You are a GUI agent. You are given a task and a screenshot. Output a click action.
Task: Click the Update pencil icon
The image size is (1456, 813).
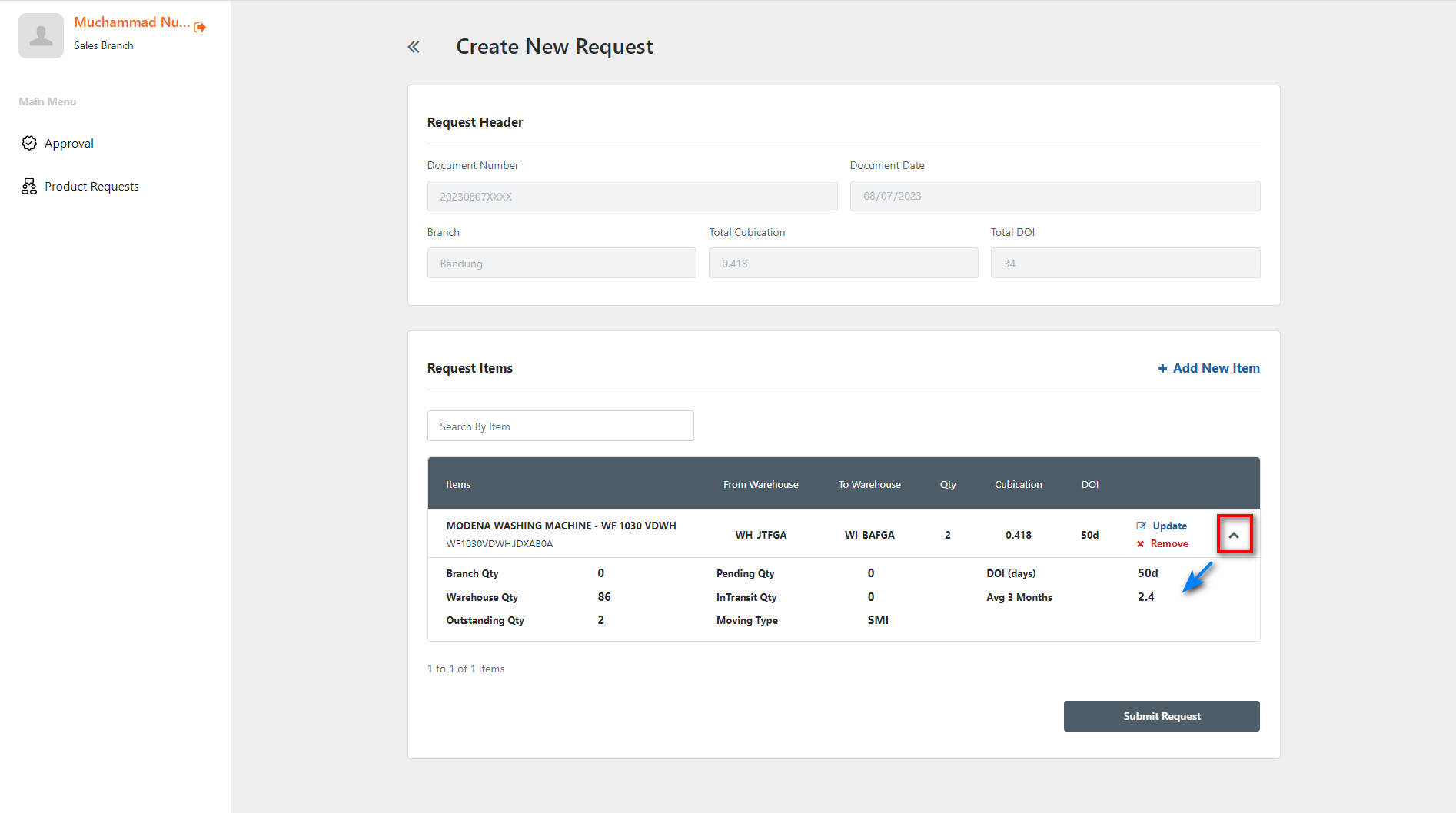click(x=1142, y=526)
